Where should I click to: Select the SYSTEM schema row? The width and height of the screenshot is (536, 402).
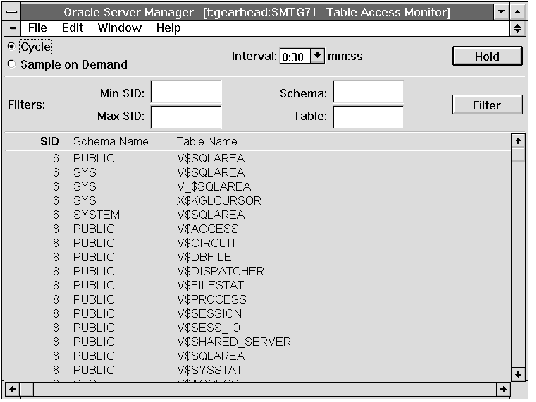pos(258,215)
